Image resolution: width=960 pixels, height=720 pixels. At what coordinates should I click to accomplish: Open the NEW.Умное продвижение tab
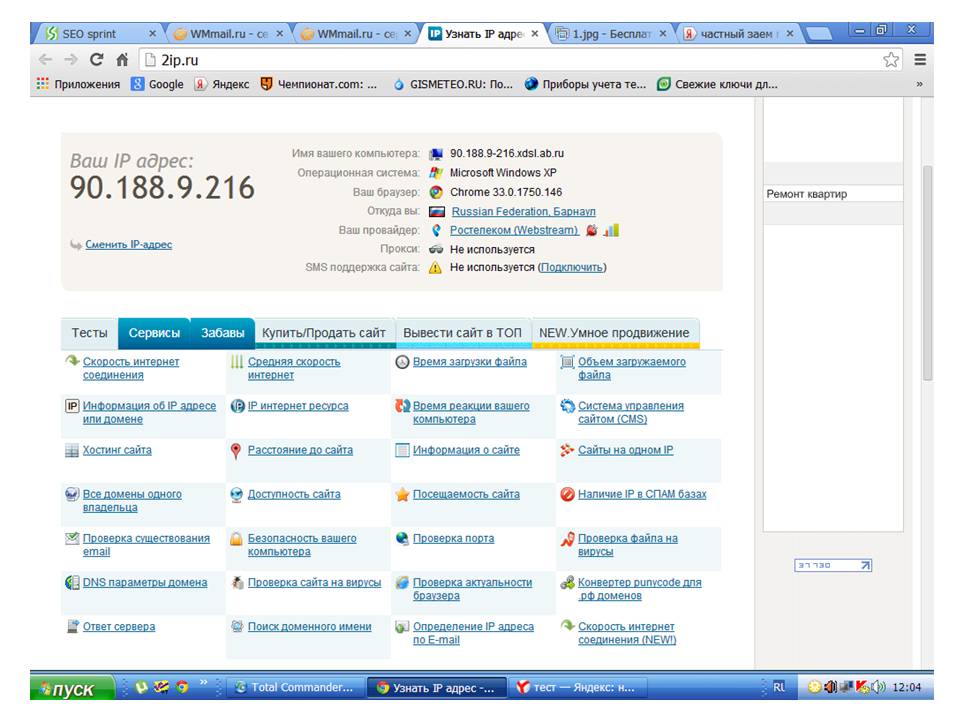tap(615, 333)
